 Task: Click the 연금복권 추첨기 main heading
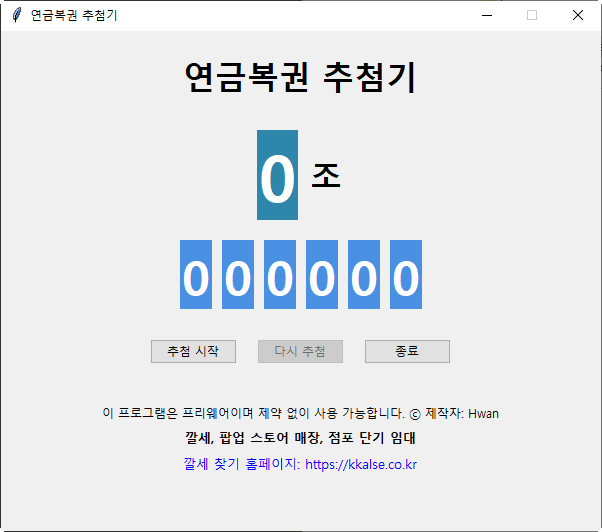300,77
